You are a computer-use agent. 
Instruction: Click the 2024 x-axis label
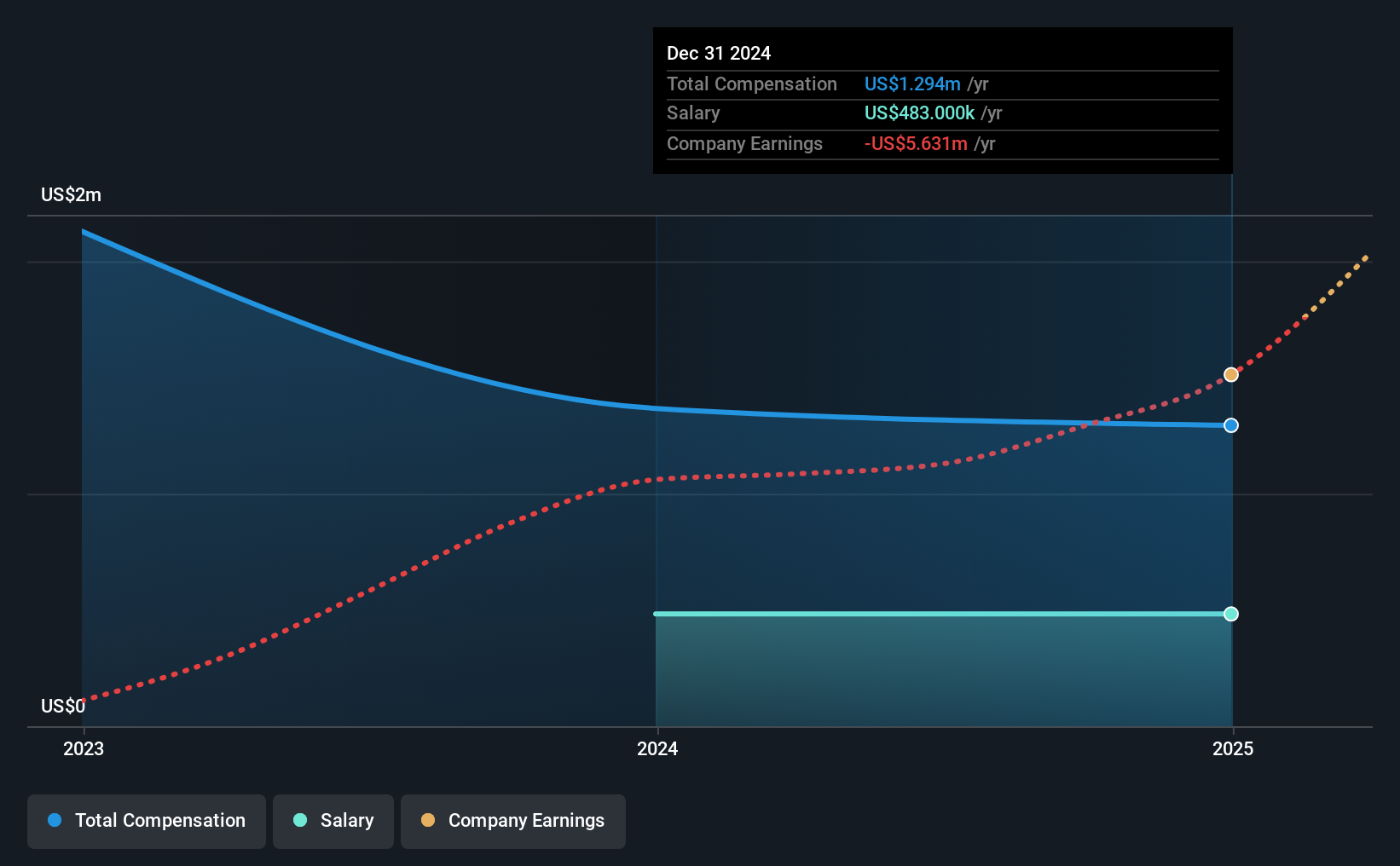coord(657,748)
